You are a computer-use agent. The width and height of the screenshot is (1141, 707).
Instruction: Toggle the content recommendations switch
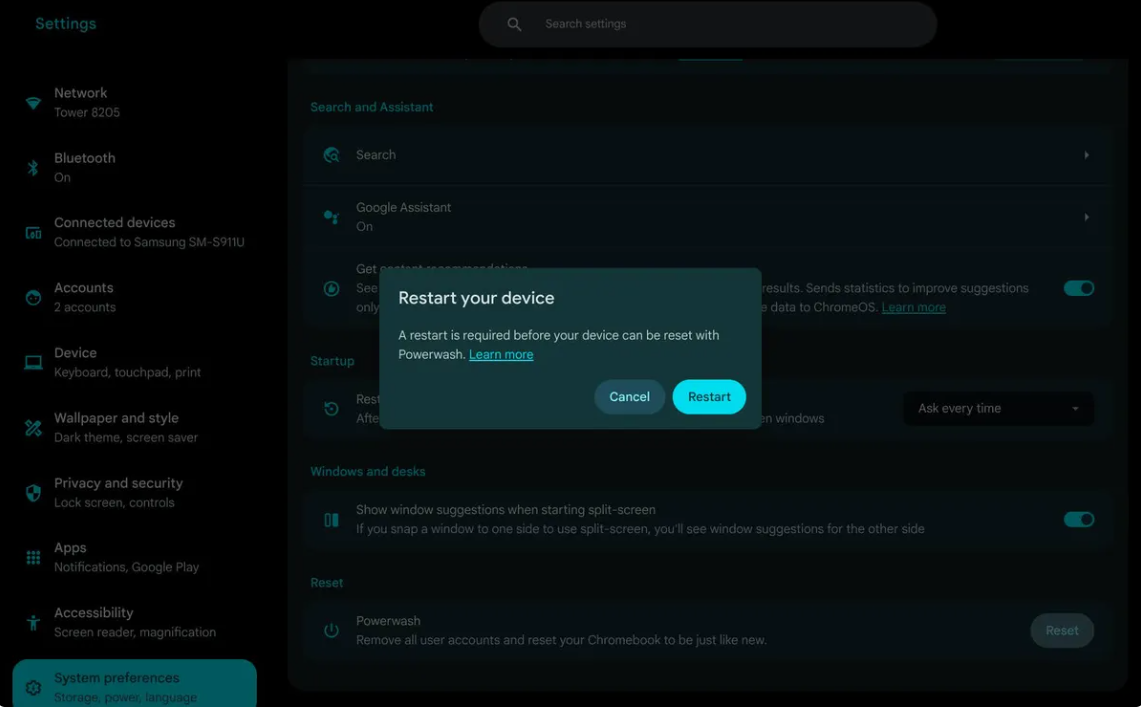click(x=1078, y=288)
